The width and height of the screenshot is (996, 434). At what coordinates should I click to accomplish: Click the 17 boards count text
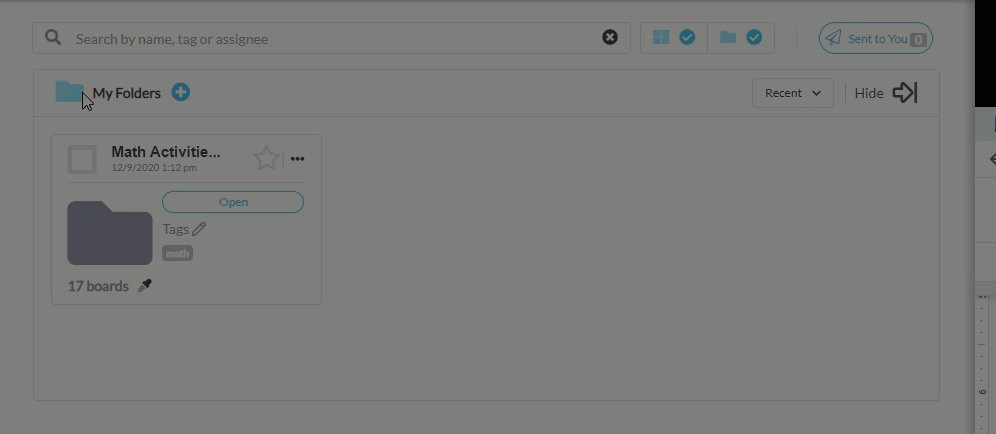pyautogui.click(x=98, y=286)
